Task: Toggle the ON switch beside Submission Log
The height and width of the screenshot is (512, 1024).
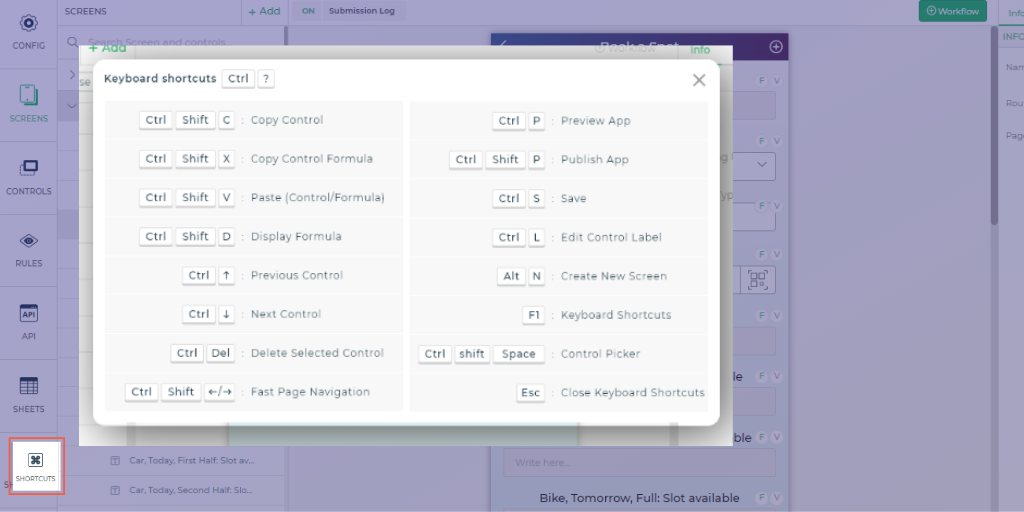Action: 308,11
